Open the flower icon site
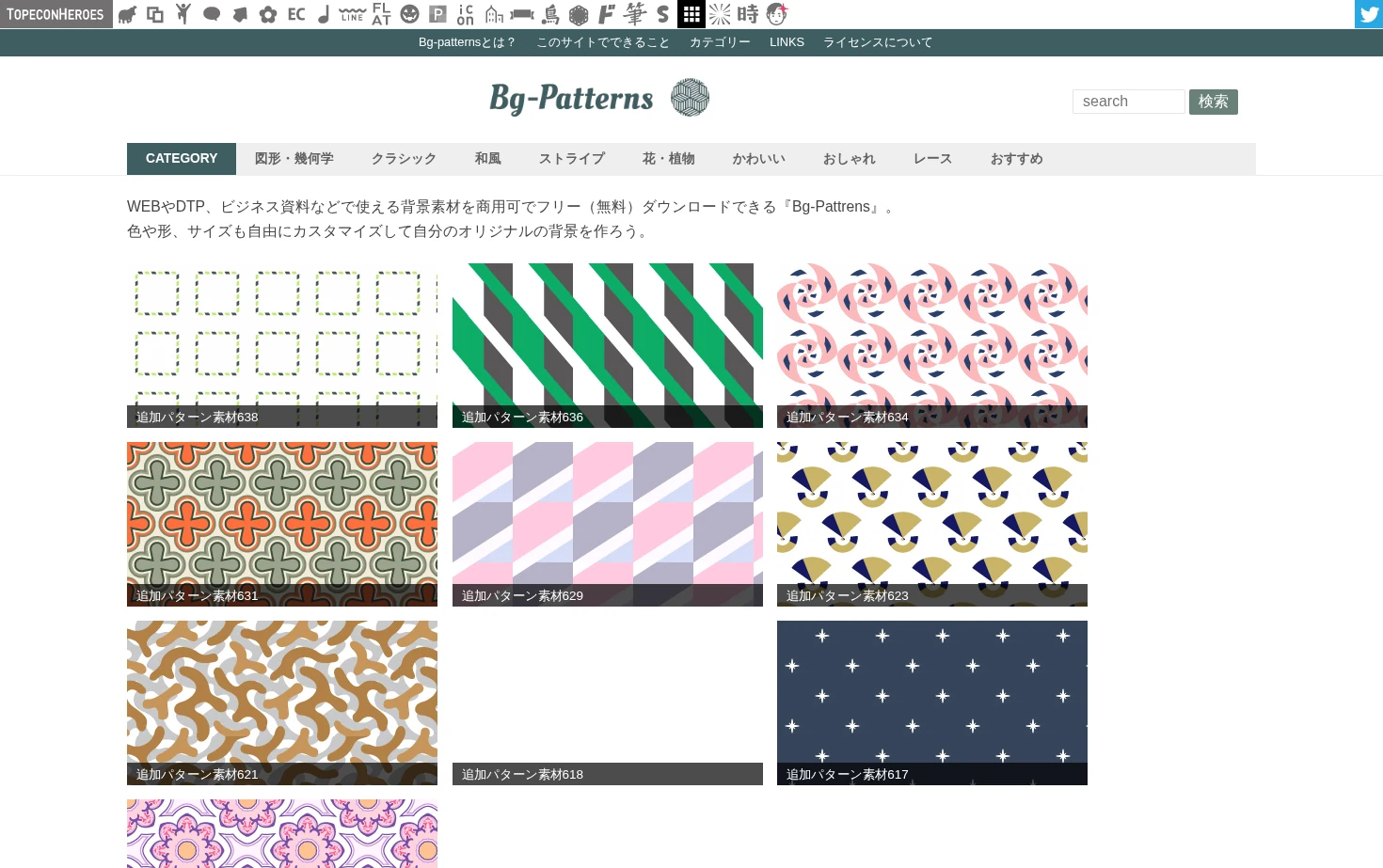The height and width of the screenshot is (868, 1383). (x=268, y=14)
